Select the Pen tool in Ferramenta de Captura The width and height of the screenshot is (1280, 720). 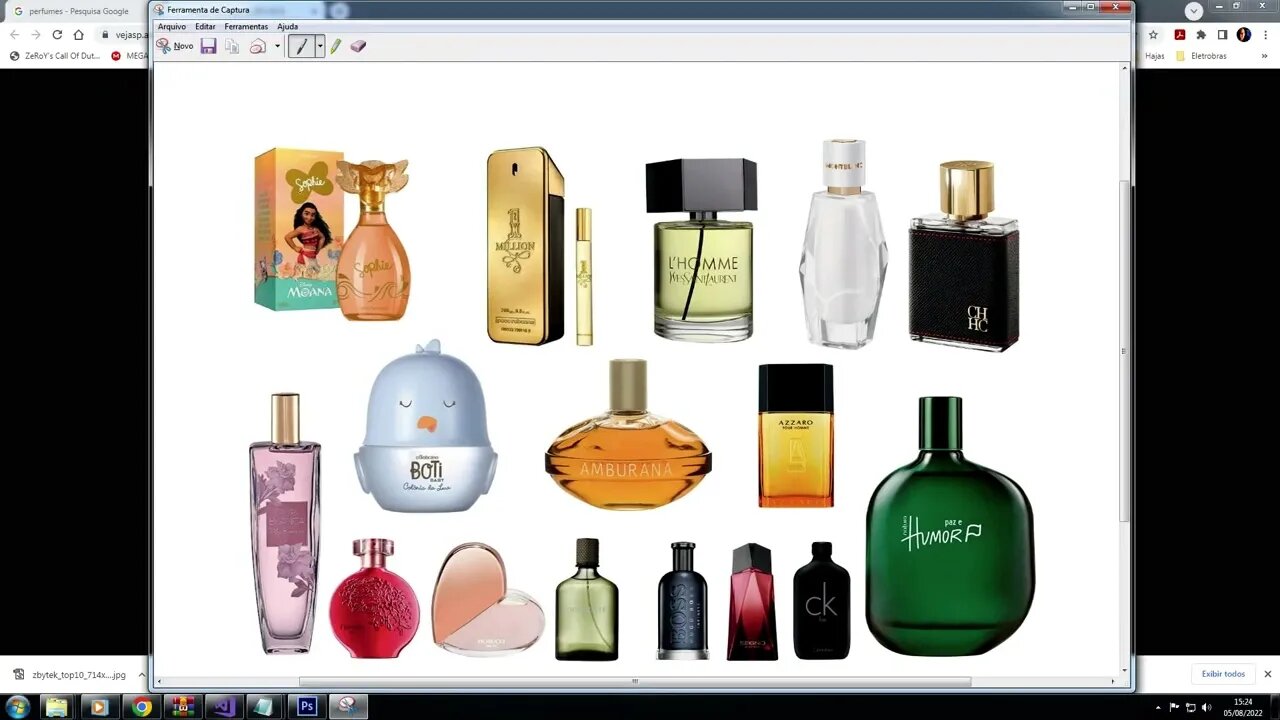click(301, 46)
